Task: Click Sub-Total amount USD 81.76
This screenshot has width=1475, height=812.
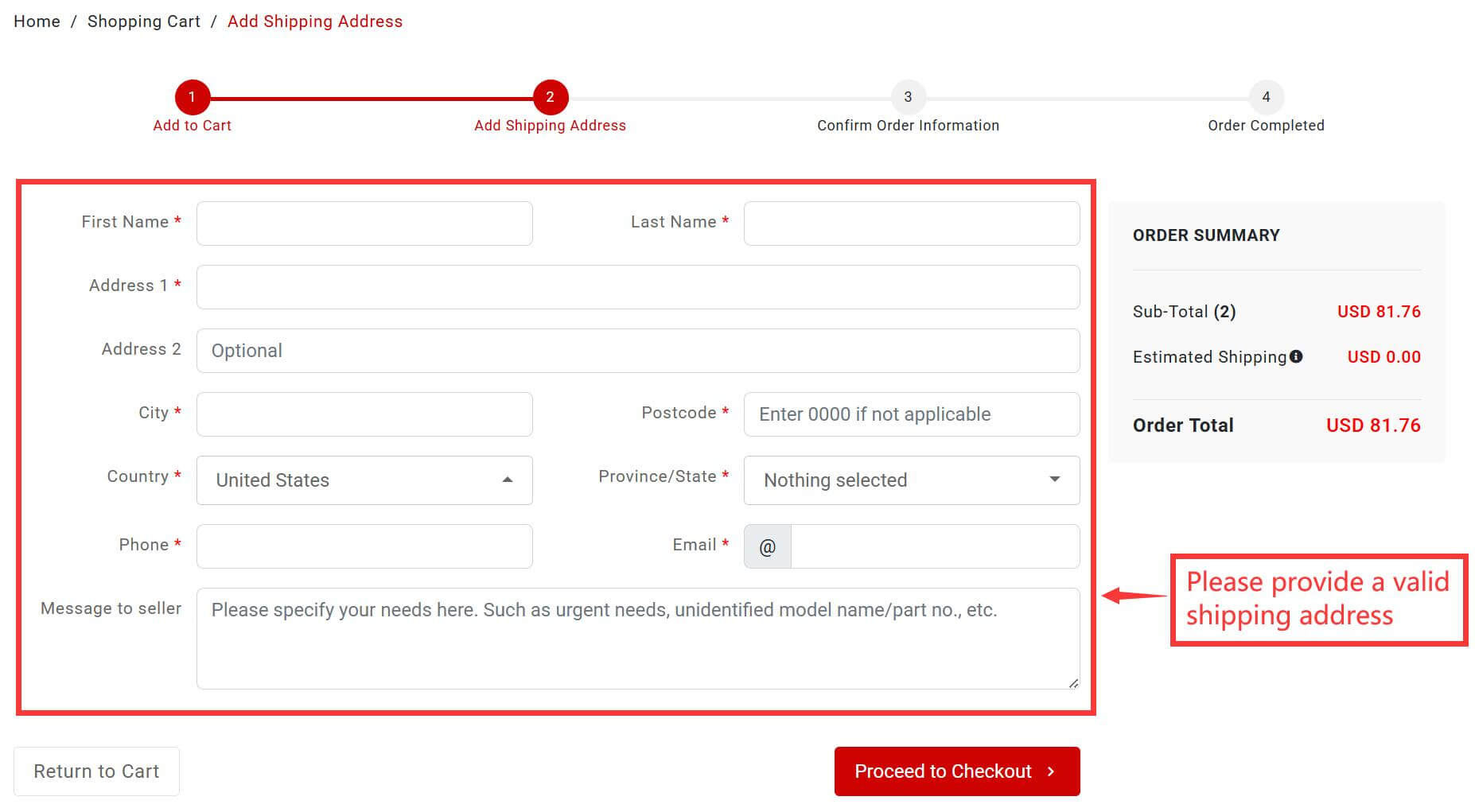Action: (x=1379, y=312)
